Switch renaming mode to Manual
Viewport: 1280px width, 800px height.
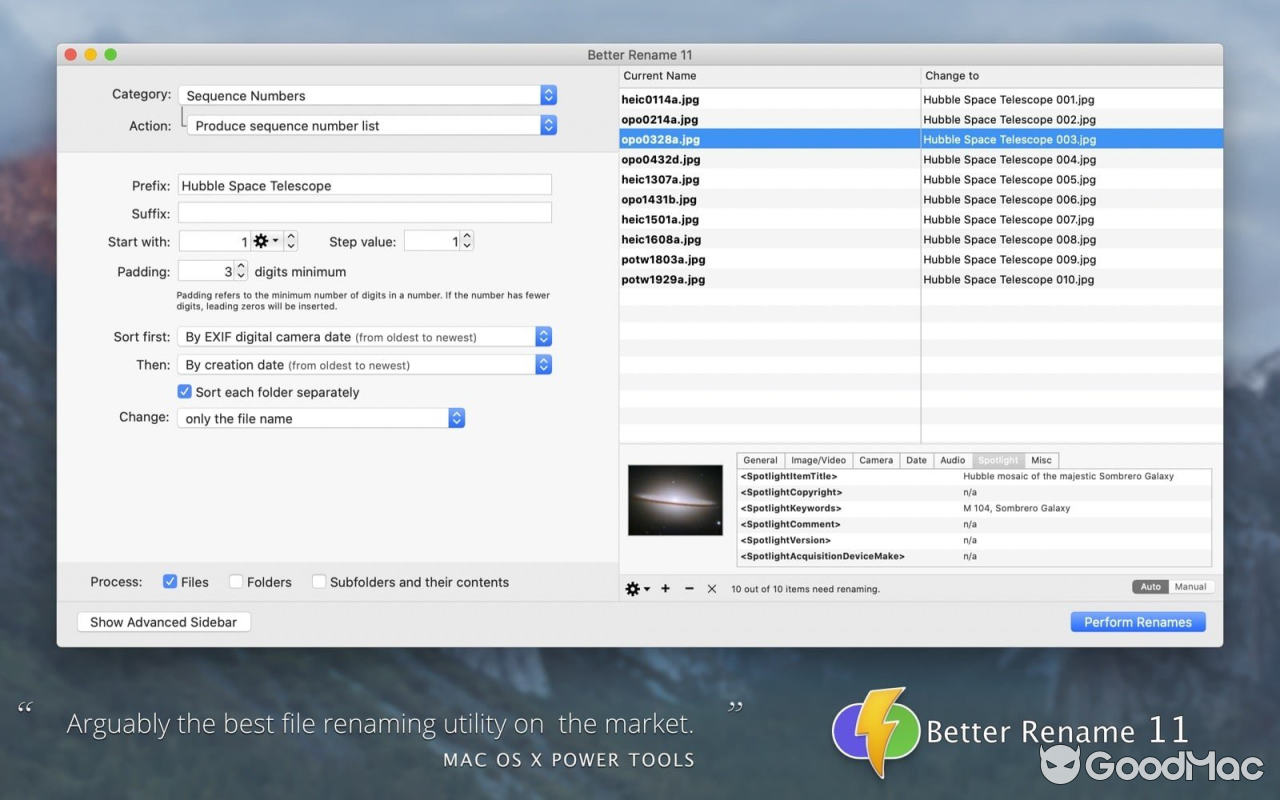[1190, 587]
